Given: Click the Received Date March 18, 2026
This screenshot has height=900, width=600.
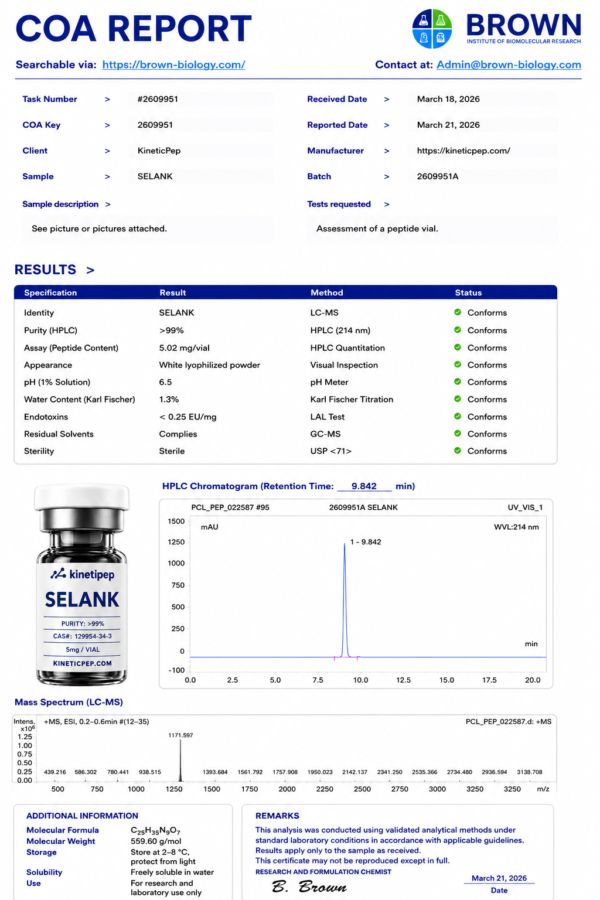Looking at the screenshot, I should tap(448, 99).
